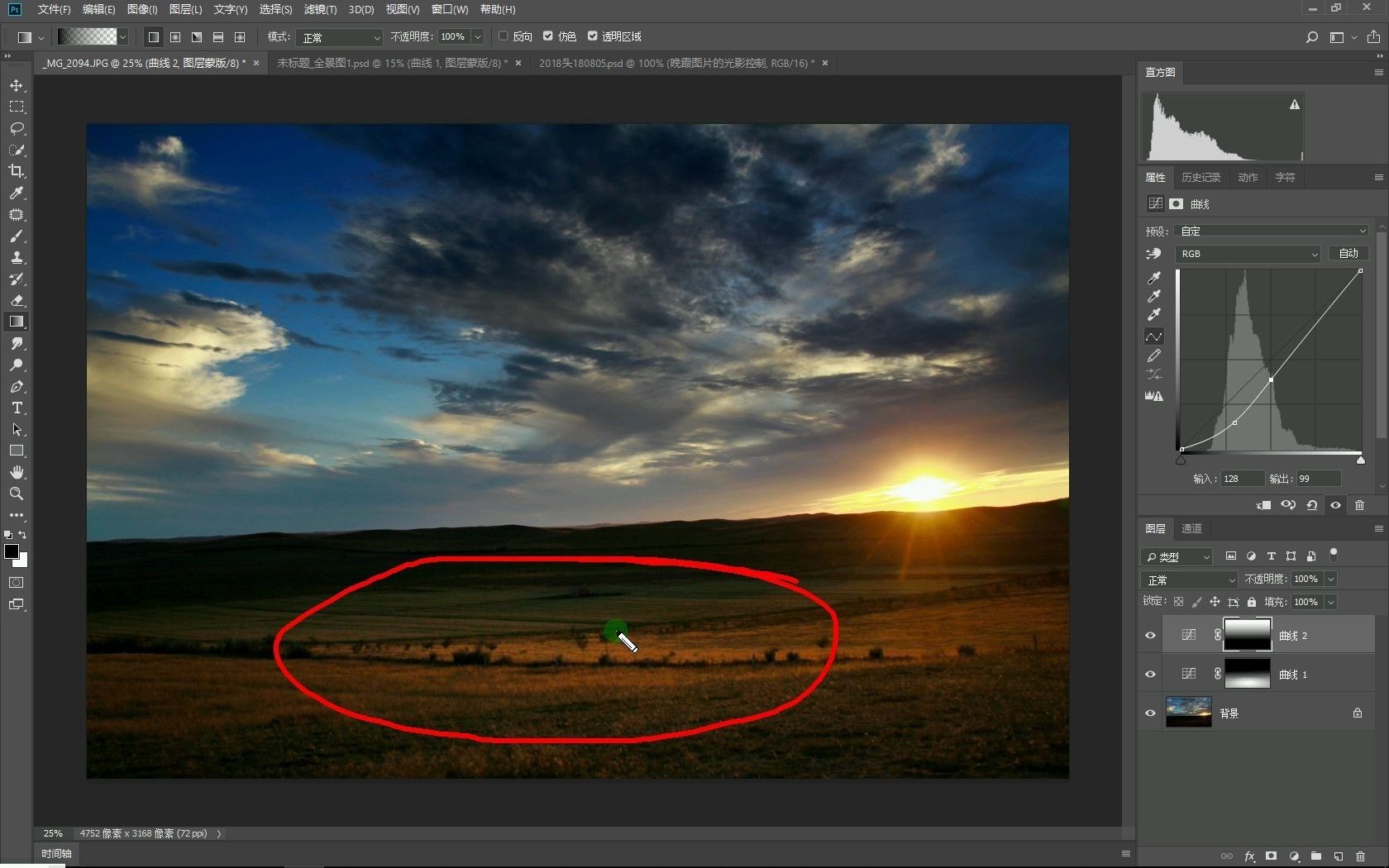Click the gradient preview swatch in options bar
The width and height of the screenshot is (1389, 868).
pyautogui.click(x=87, y=37)
